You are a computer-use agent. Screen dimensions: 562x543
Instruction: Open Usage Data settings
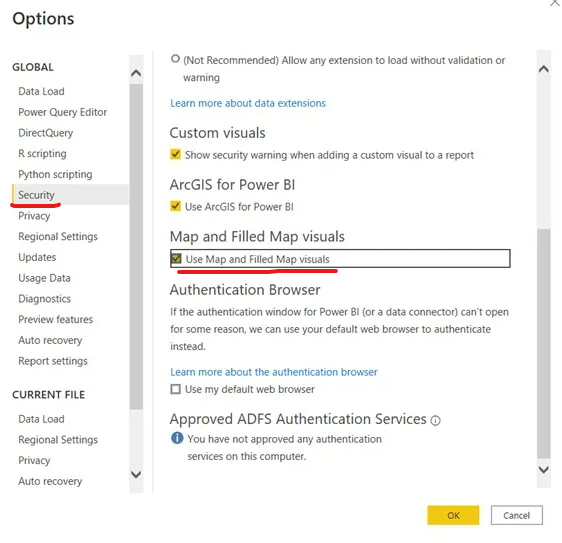44,278
